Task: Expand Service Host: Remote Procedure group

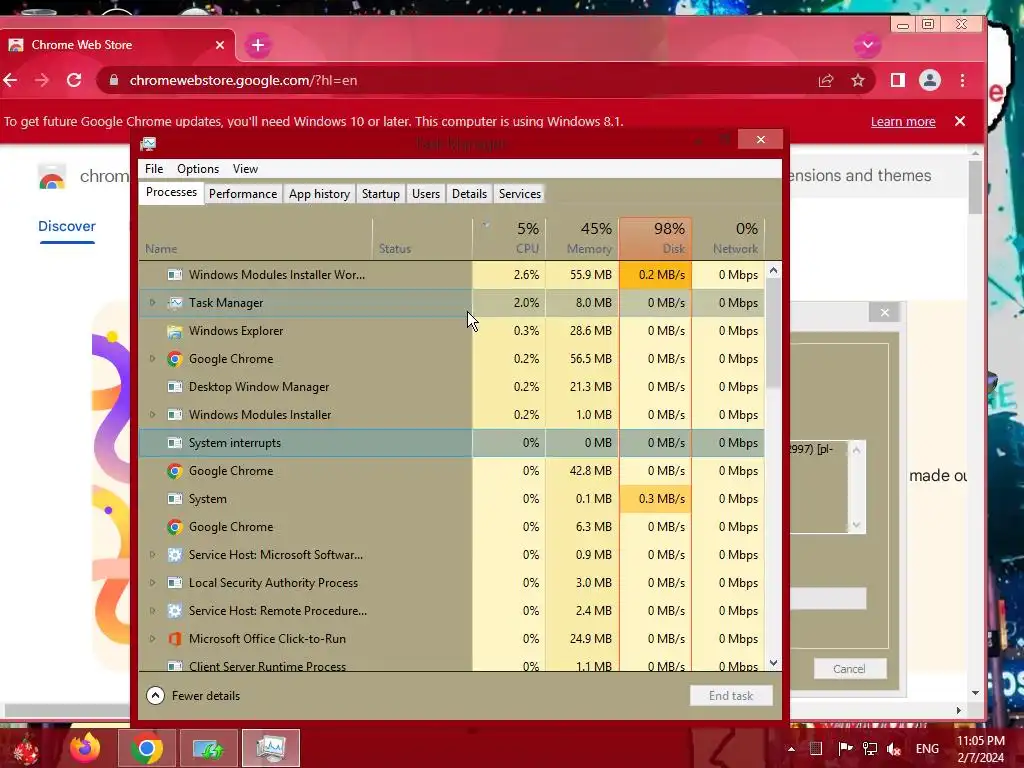Action: click(x=152, y=611)
